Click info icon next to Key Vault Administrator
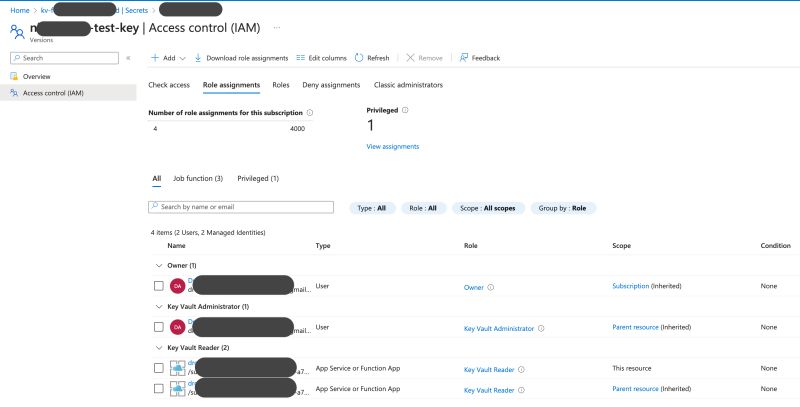The width and height of the screenshot is (800, 407). pos(541,328)
